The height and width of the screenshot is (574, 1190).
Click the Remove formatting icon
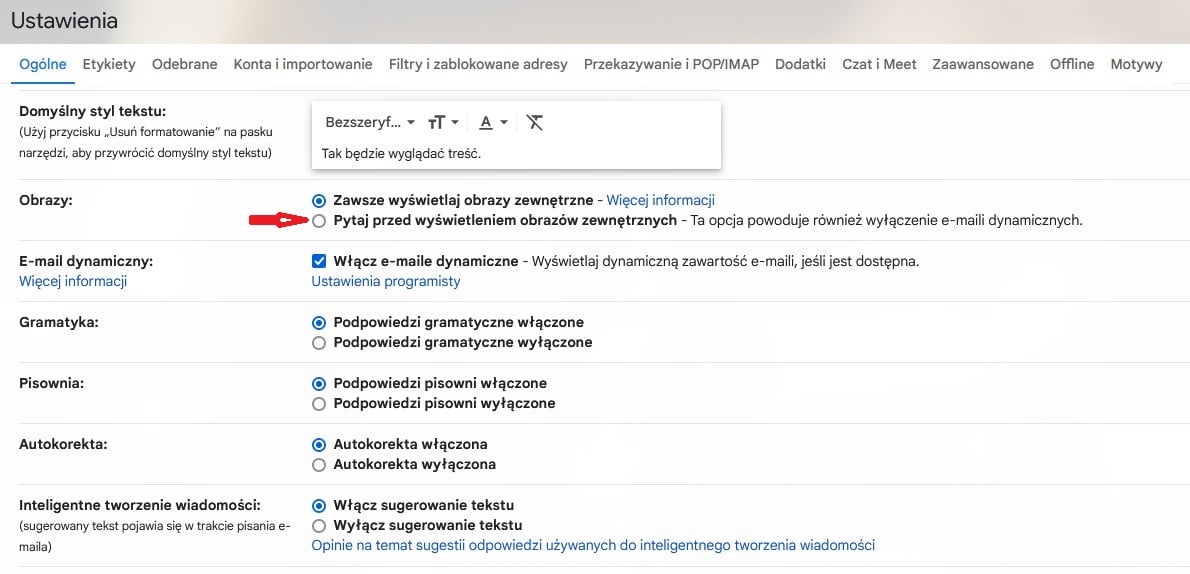coord(534,122)
